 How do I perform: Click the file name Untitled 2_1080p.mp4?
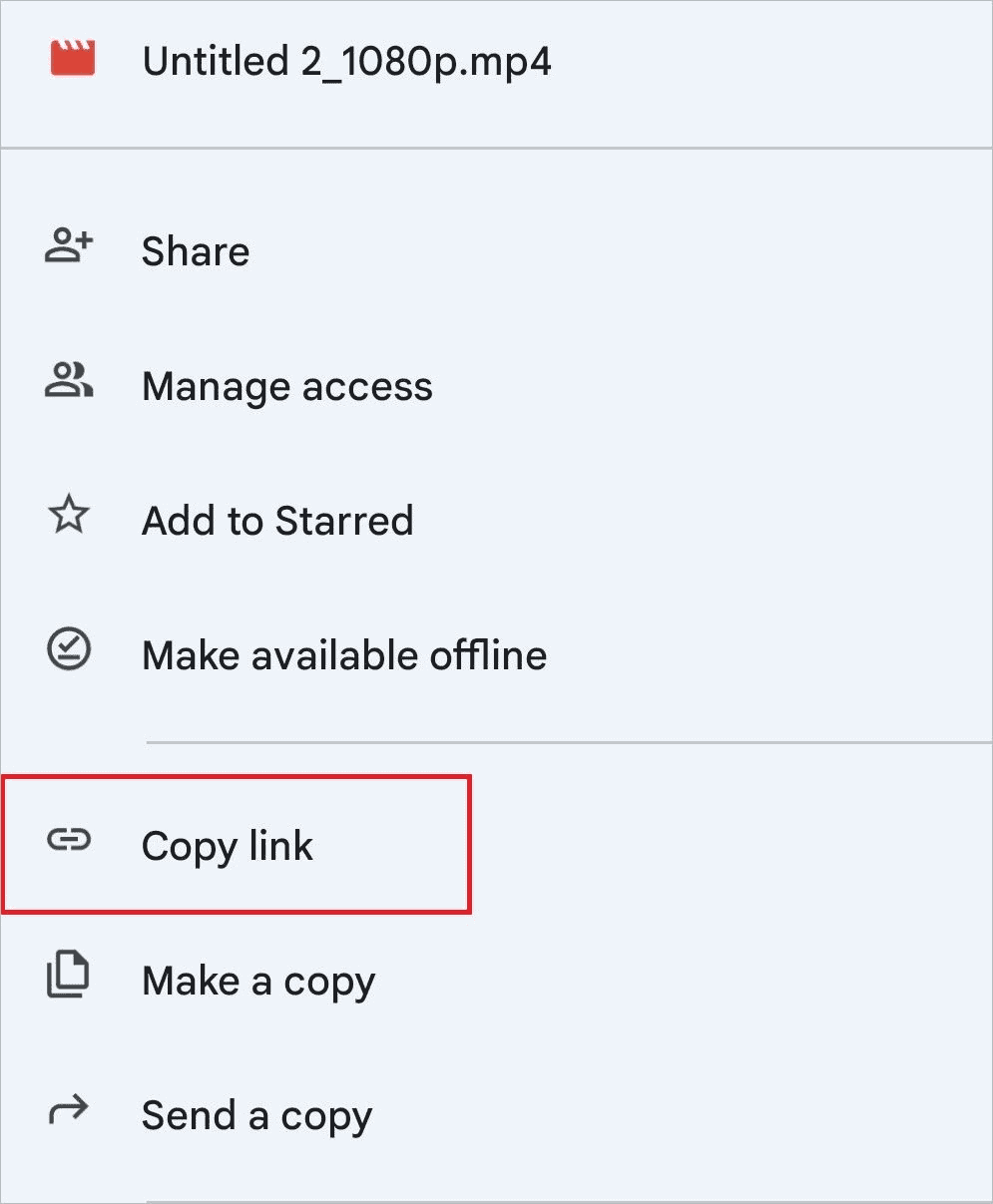click(347, 60)
